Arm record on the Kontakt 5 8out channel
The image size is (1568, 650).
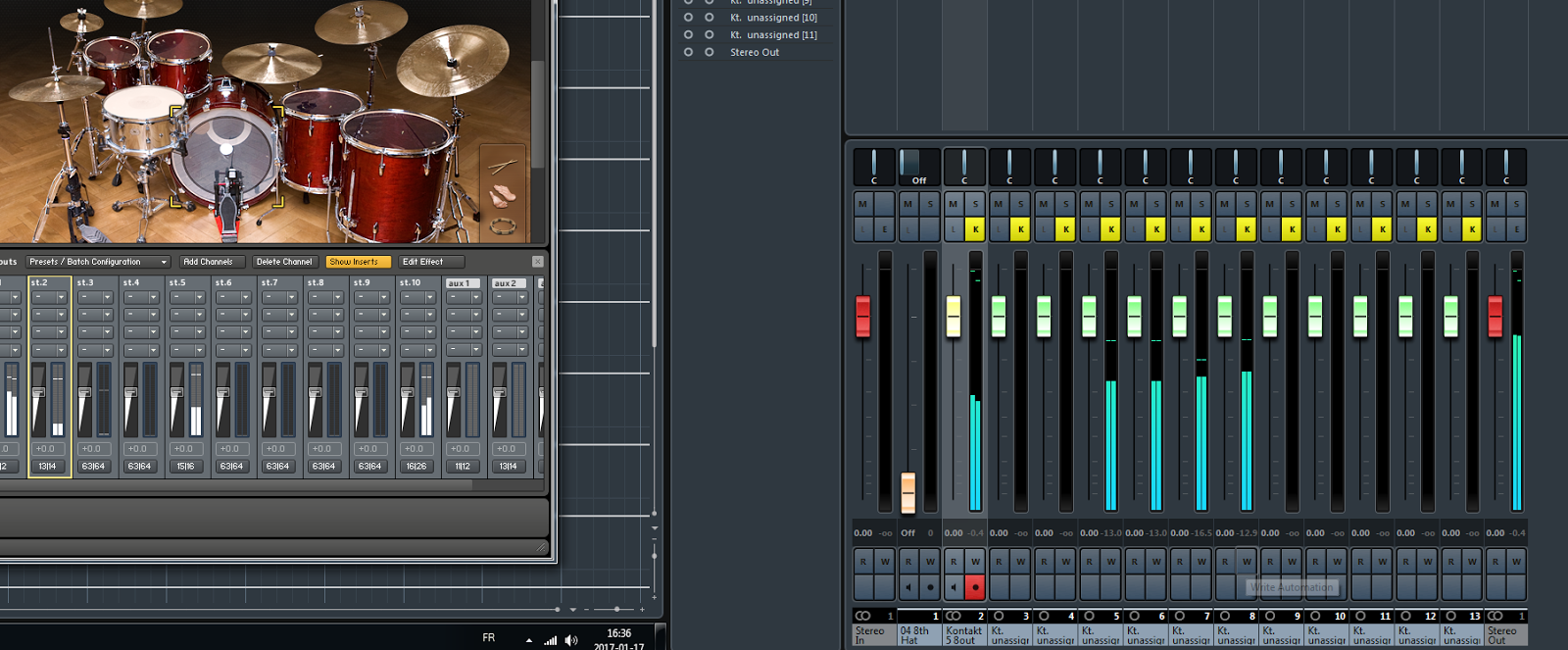(975, 587)
